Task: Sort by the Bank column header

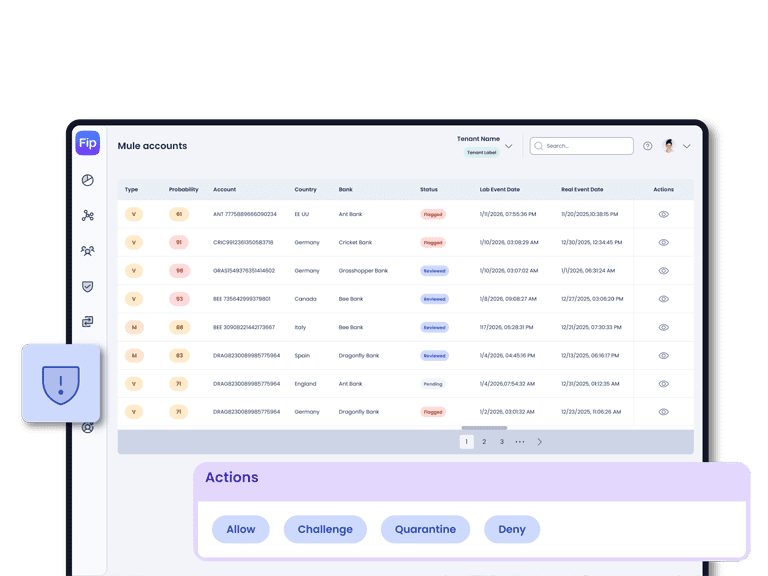Action: click(345, 190)
